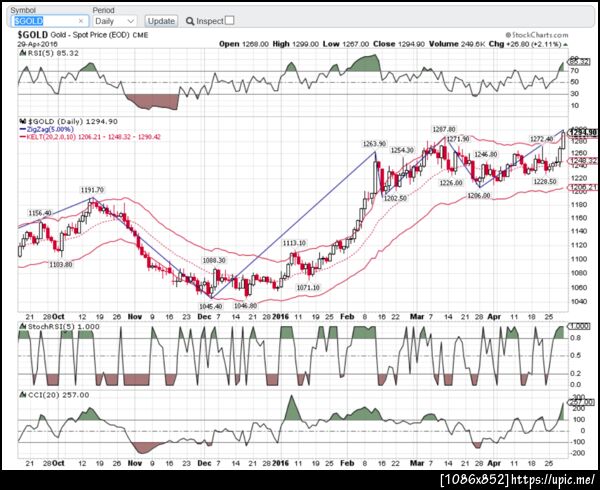The height and width of the screenshot is (490, 600).
Task: Click the 'Volume 249.6K' header value
Action: 457,44
